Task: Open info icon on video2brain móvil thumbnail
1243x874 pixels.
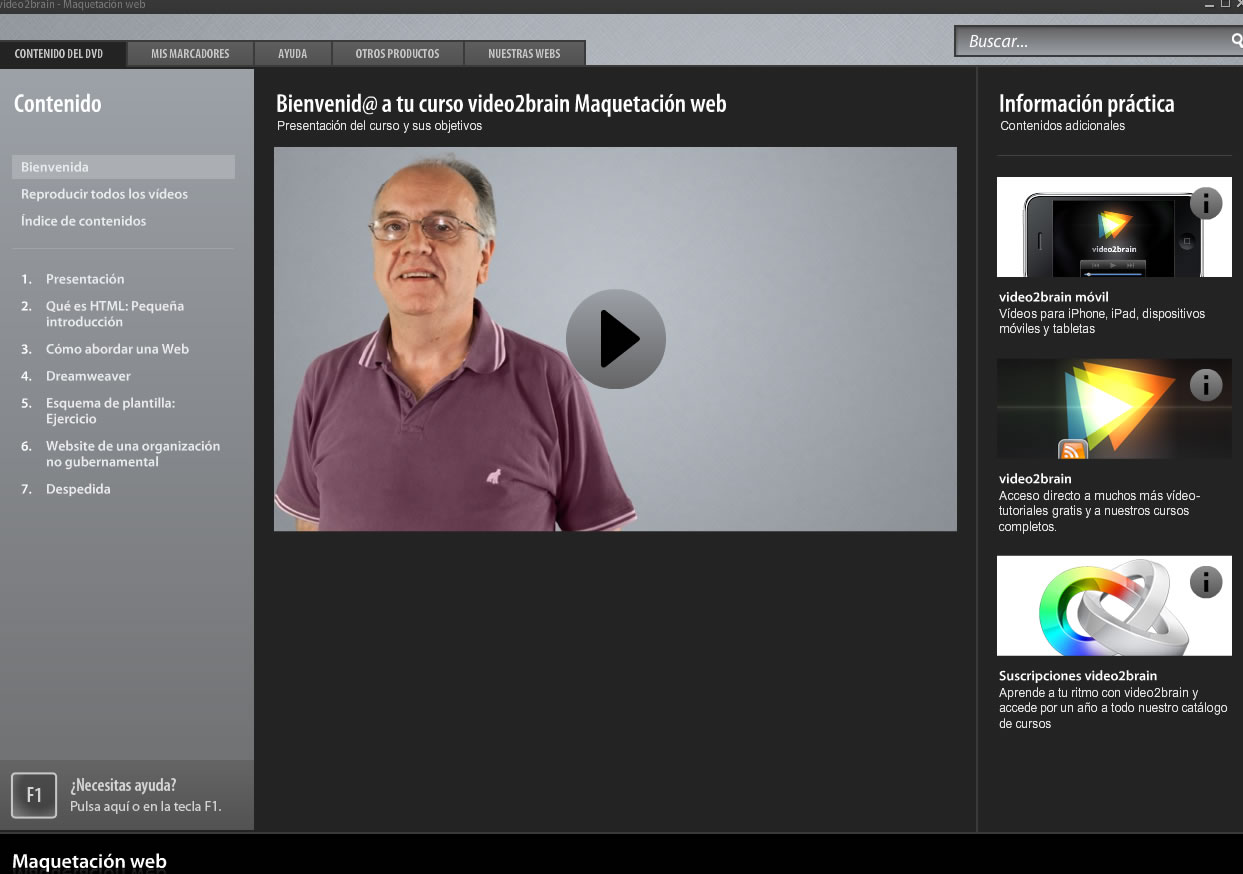Action: tap(1206, 203)
